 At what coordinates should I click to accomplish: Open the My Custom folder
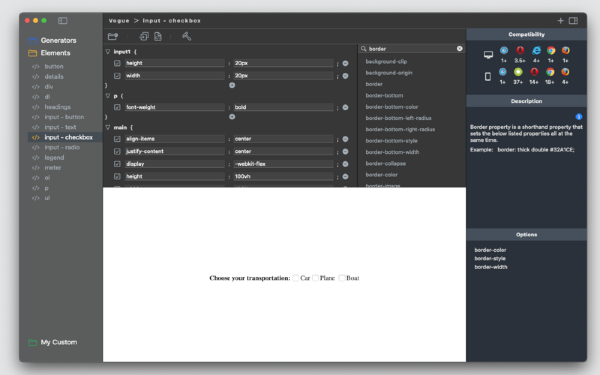tap(53, 342)
